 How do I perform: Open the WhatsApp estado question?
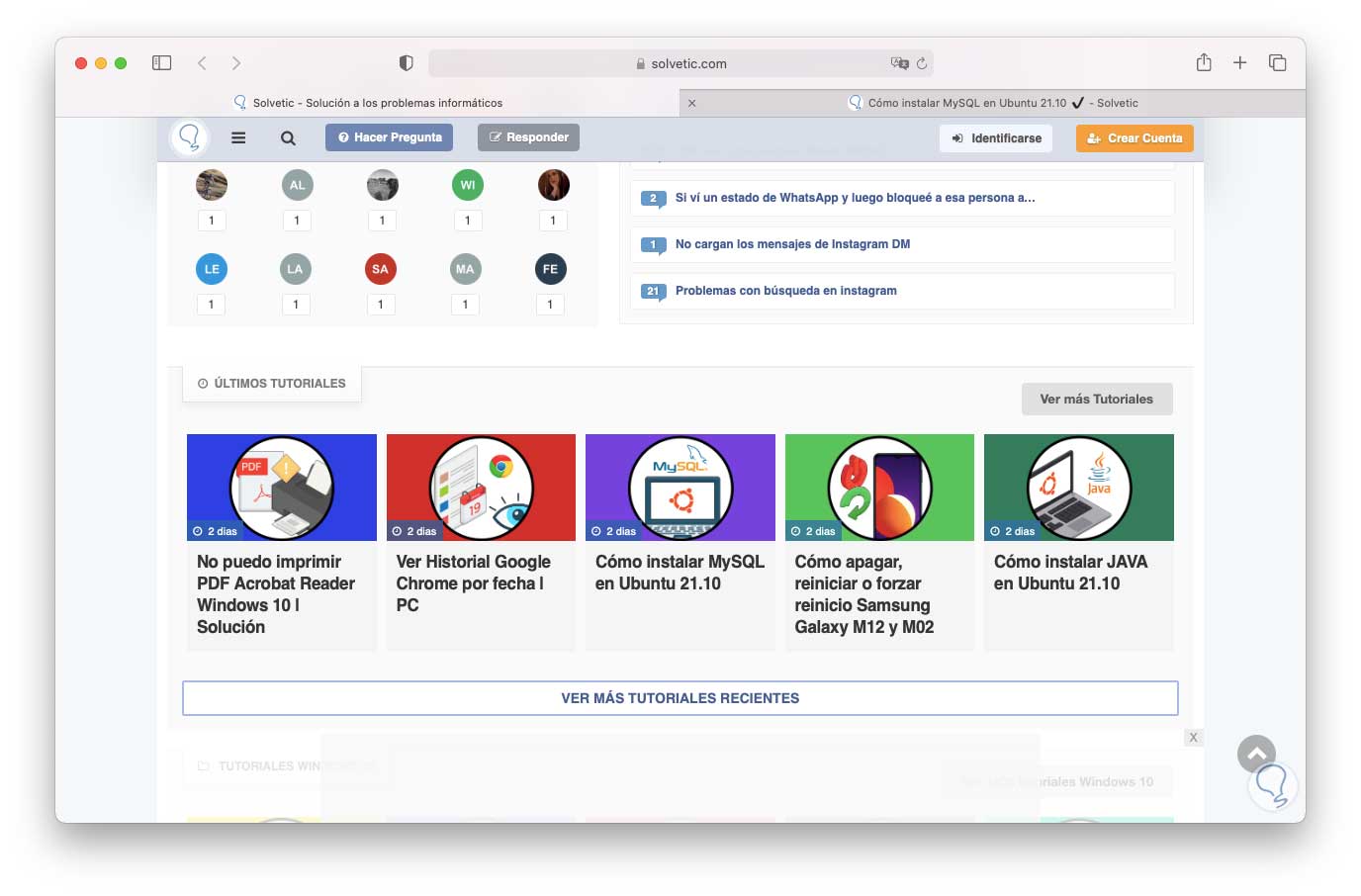click(855, 198)
